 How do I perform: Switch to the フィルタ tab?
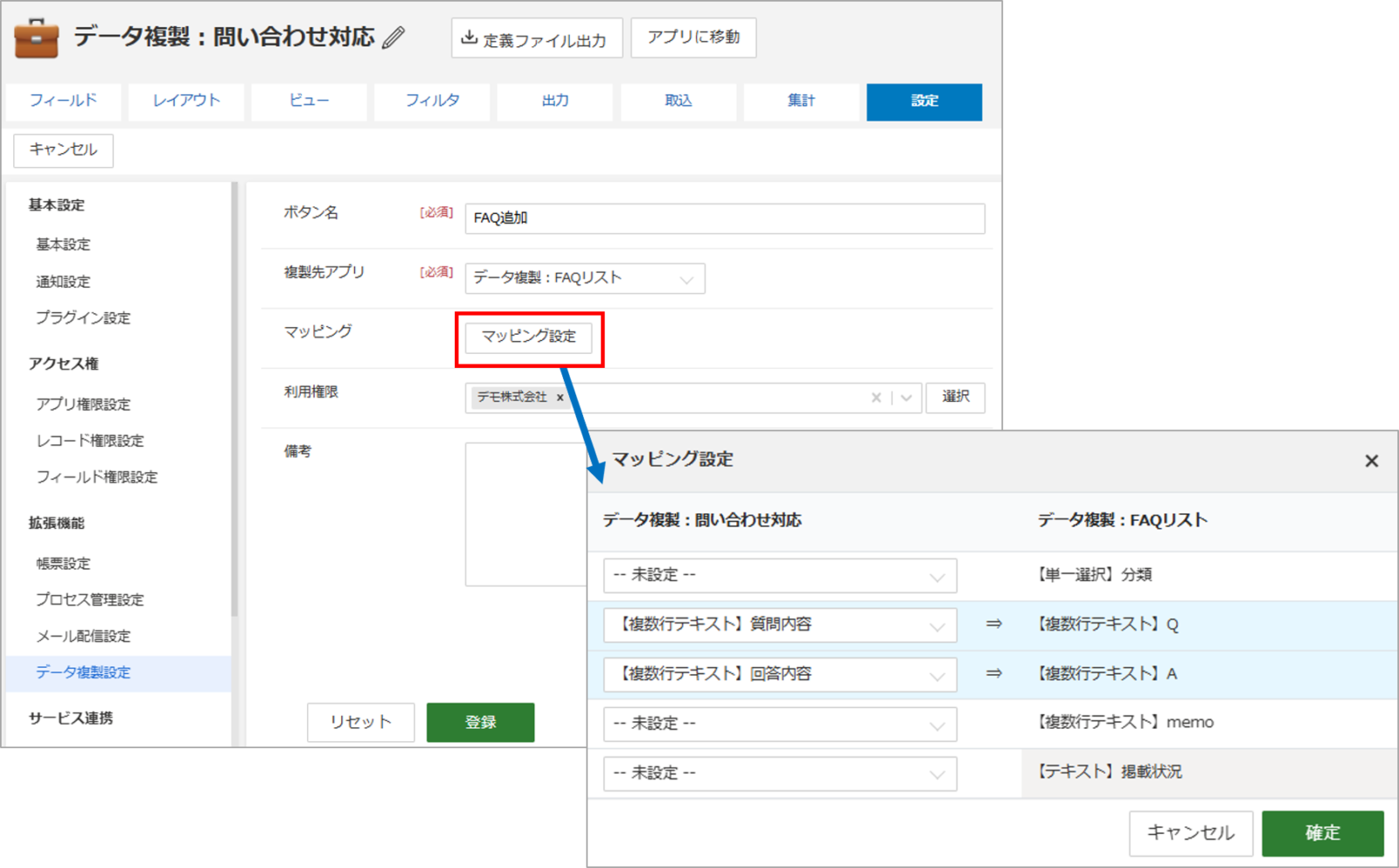(x=432, y=101)
